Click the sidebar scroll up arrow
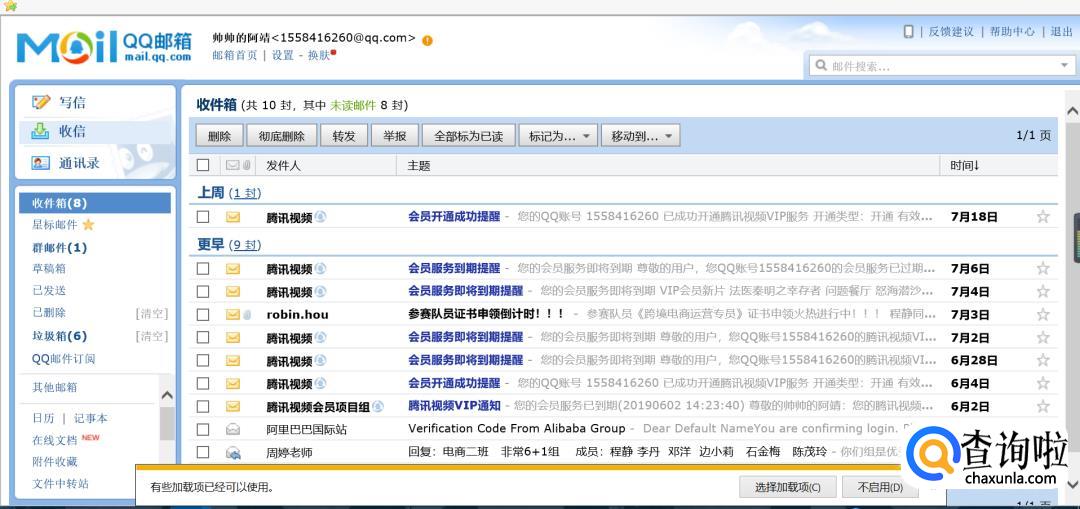 (x=167, y=395)
